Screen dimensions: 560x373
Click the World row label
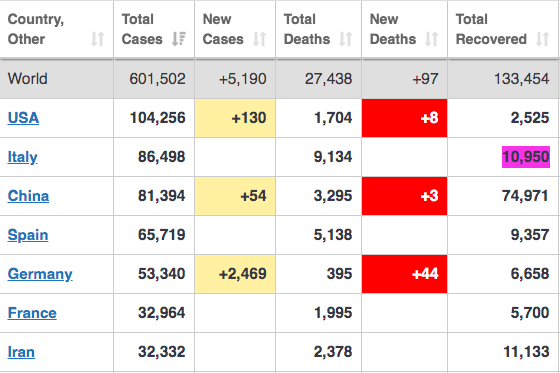(28, 79)
